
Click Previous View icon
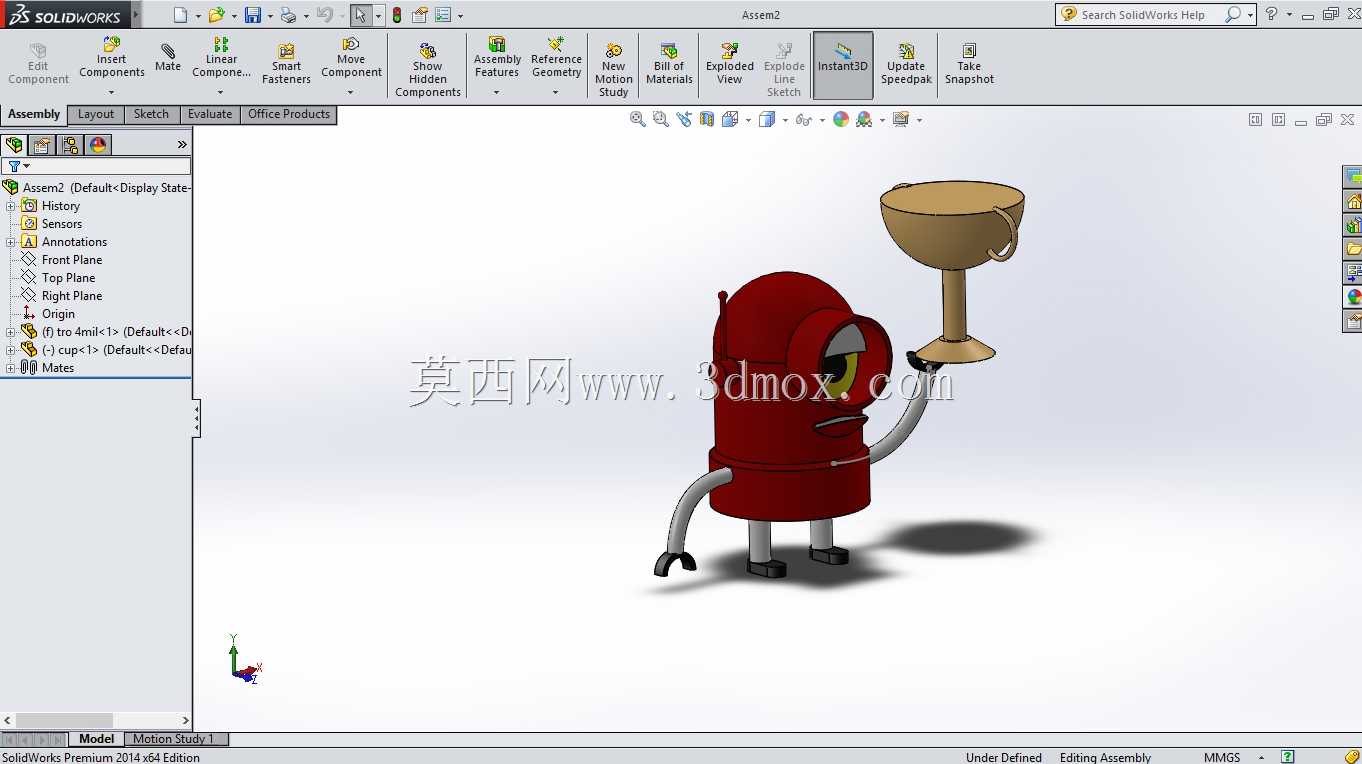tap(684, 119)
